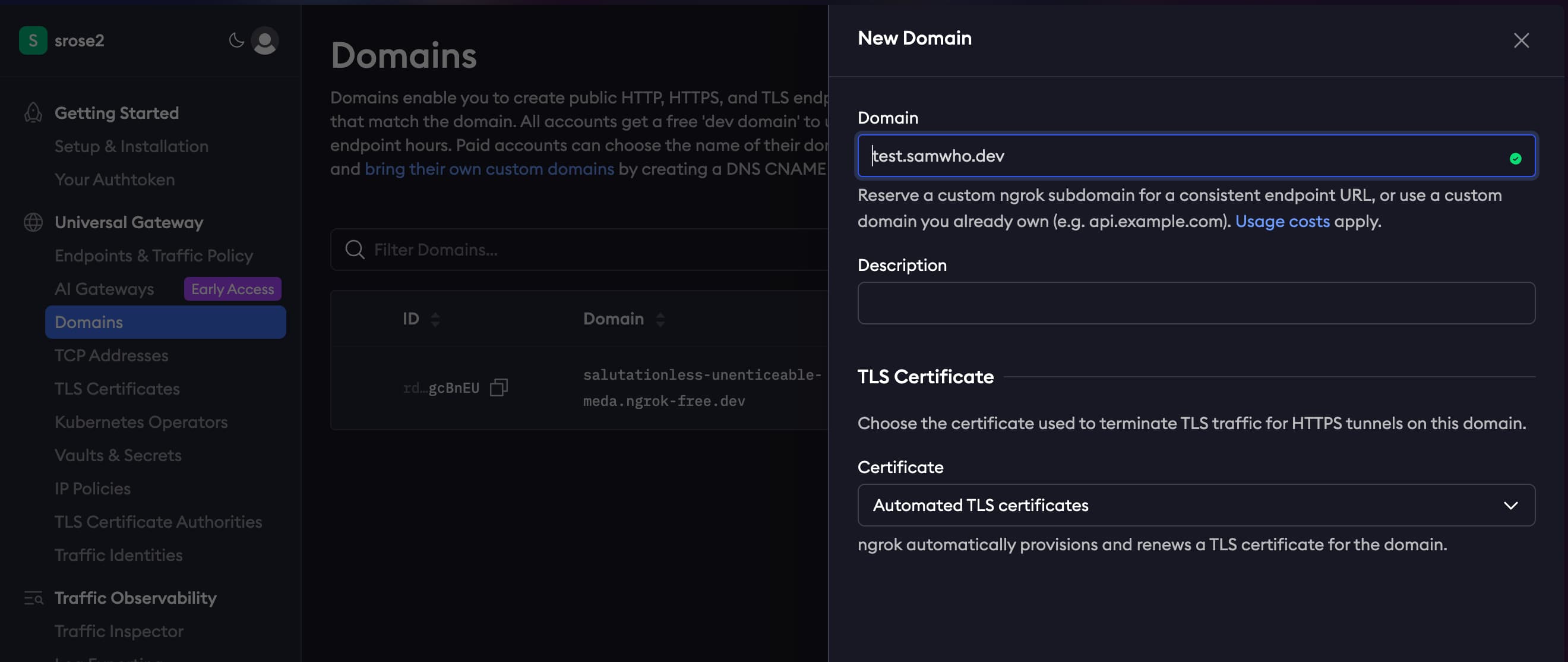Open the Getting Started rocket icon
This screenshot has width=1568, height=662.
[x=32, y=112]
